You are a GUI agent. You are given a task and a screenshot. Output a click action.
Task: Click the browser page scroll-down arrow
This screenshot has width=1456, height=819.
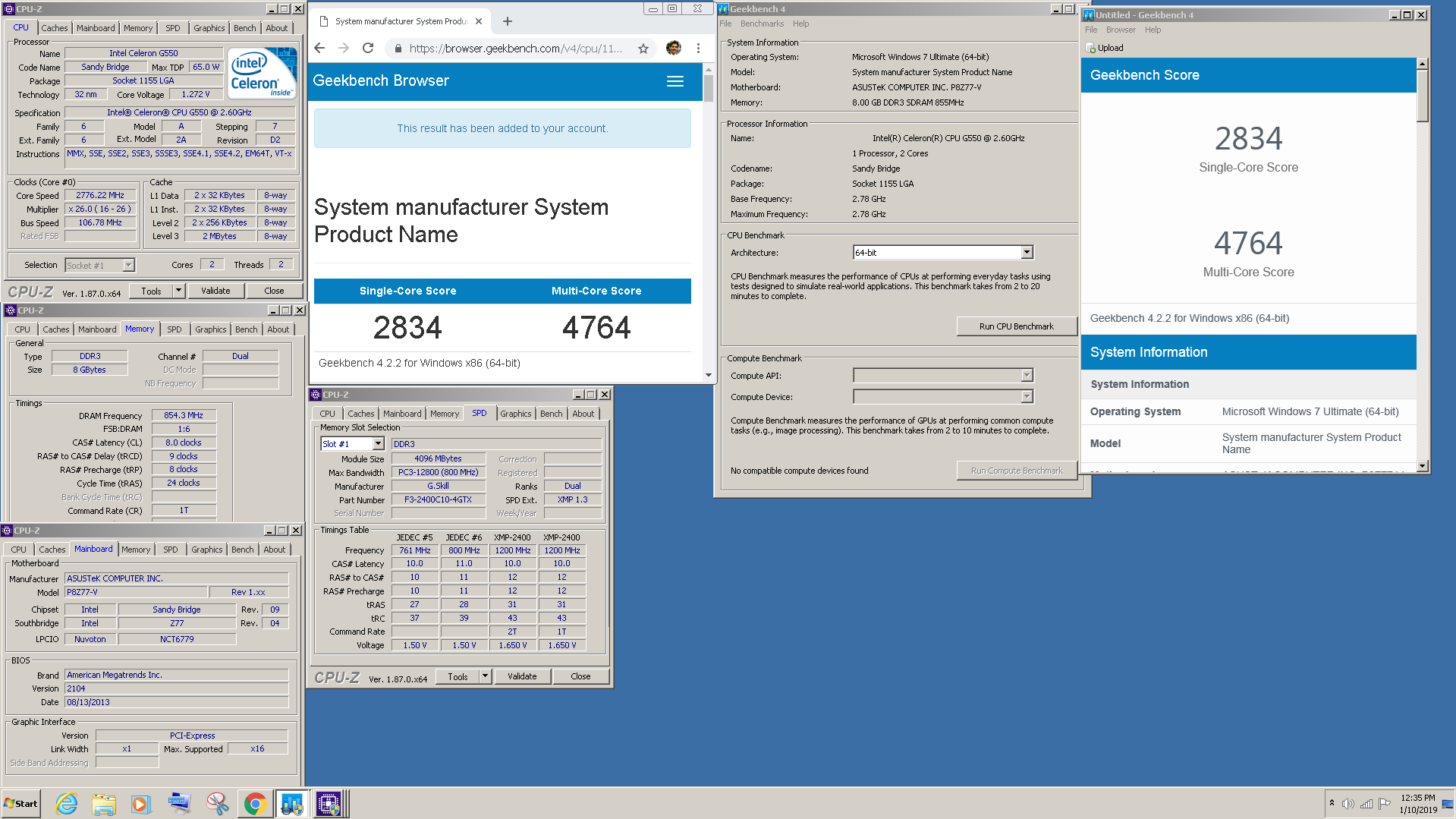(x=708, y=375)
